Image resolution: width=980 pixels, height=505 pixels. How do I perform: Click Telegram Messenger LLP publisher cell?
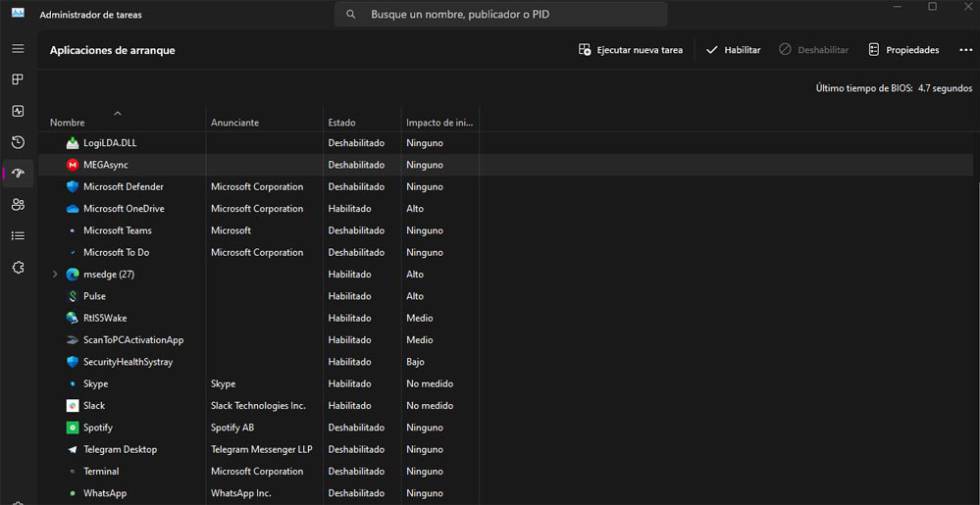point(262,449)
